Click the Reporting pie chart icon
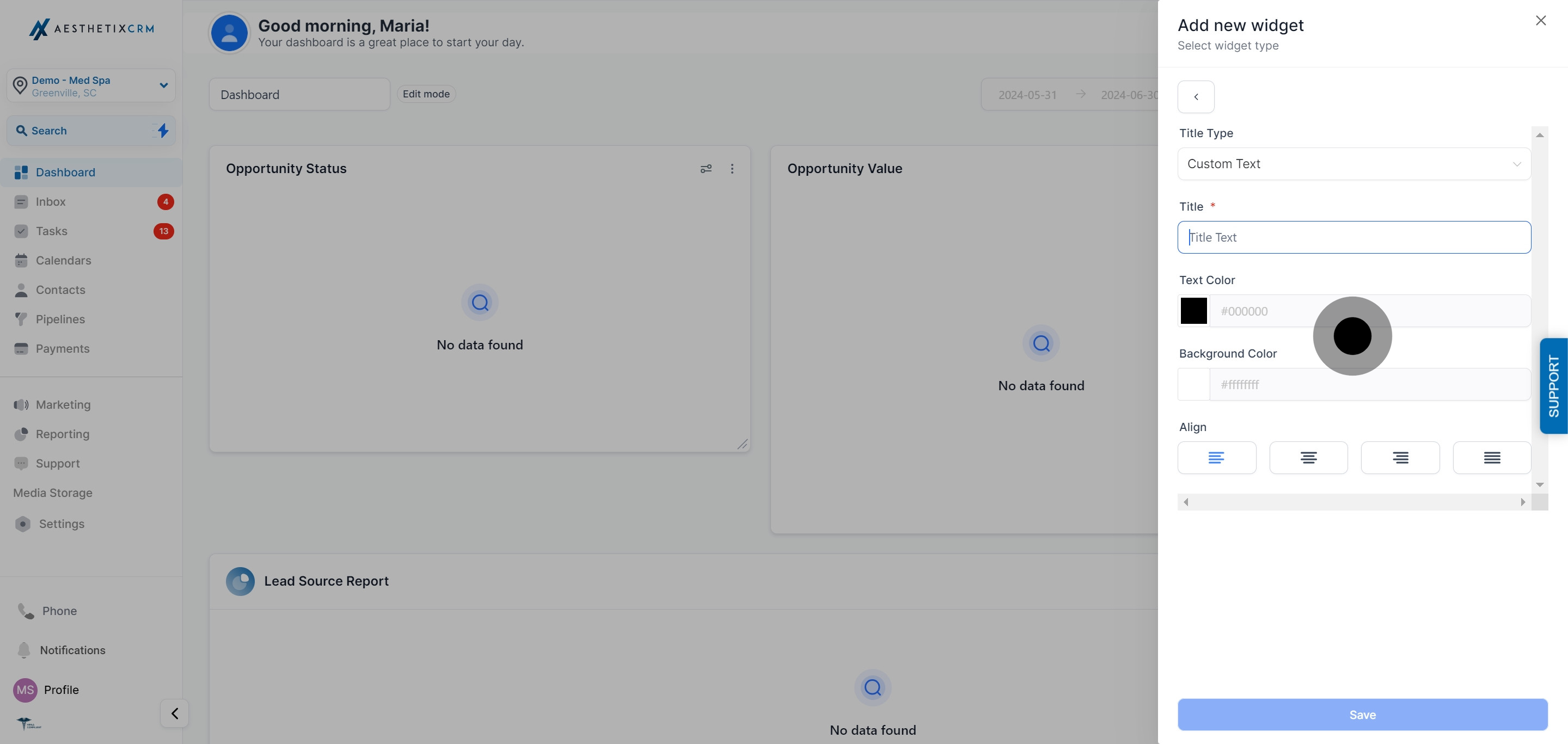 coord(21,434)
